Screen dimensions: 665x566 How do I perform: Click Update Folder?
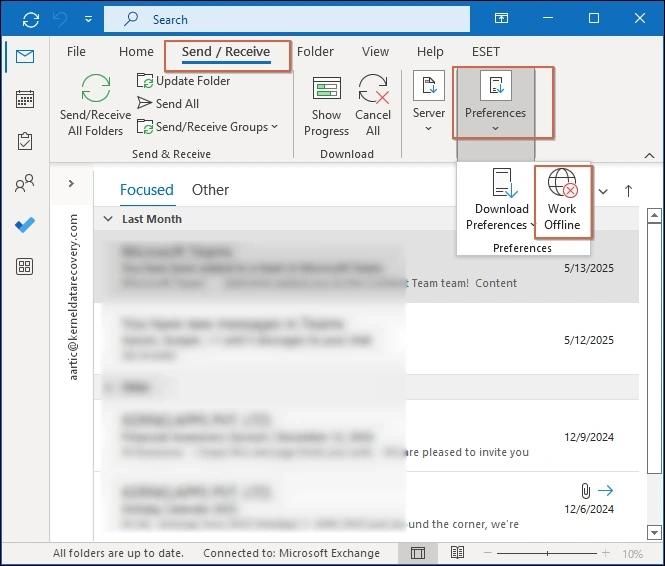[x=184, y=81]
